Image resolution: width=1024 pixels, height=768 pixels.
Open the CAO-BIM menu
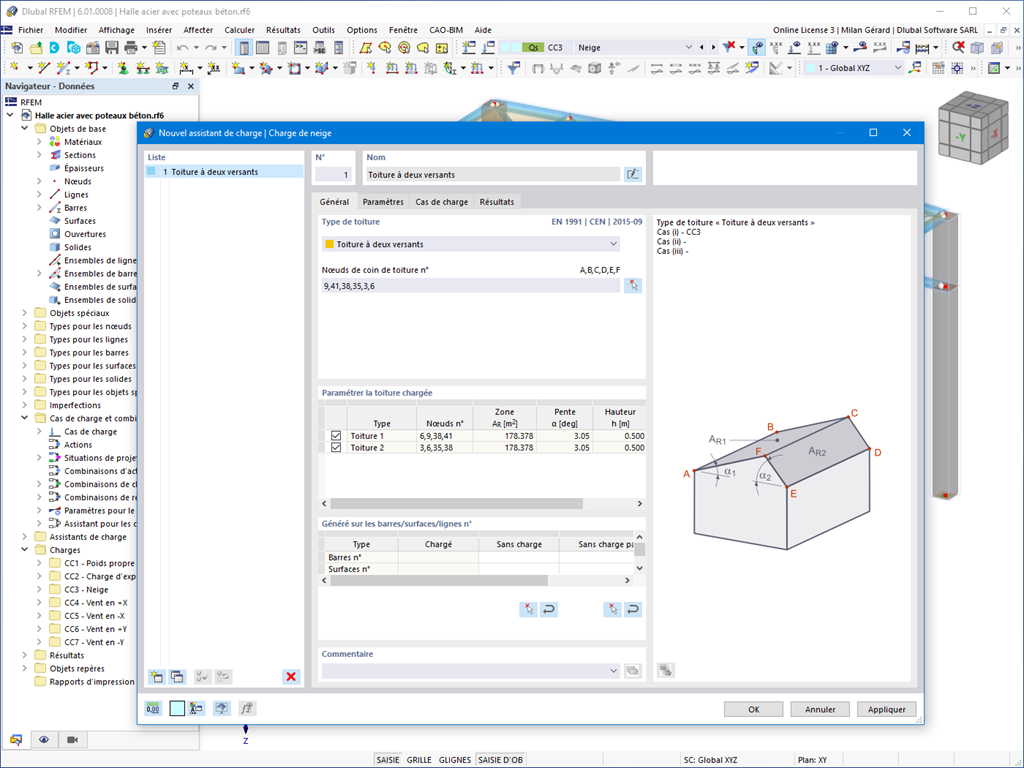pyautogui.click(x=446, y=30)
